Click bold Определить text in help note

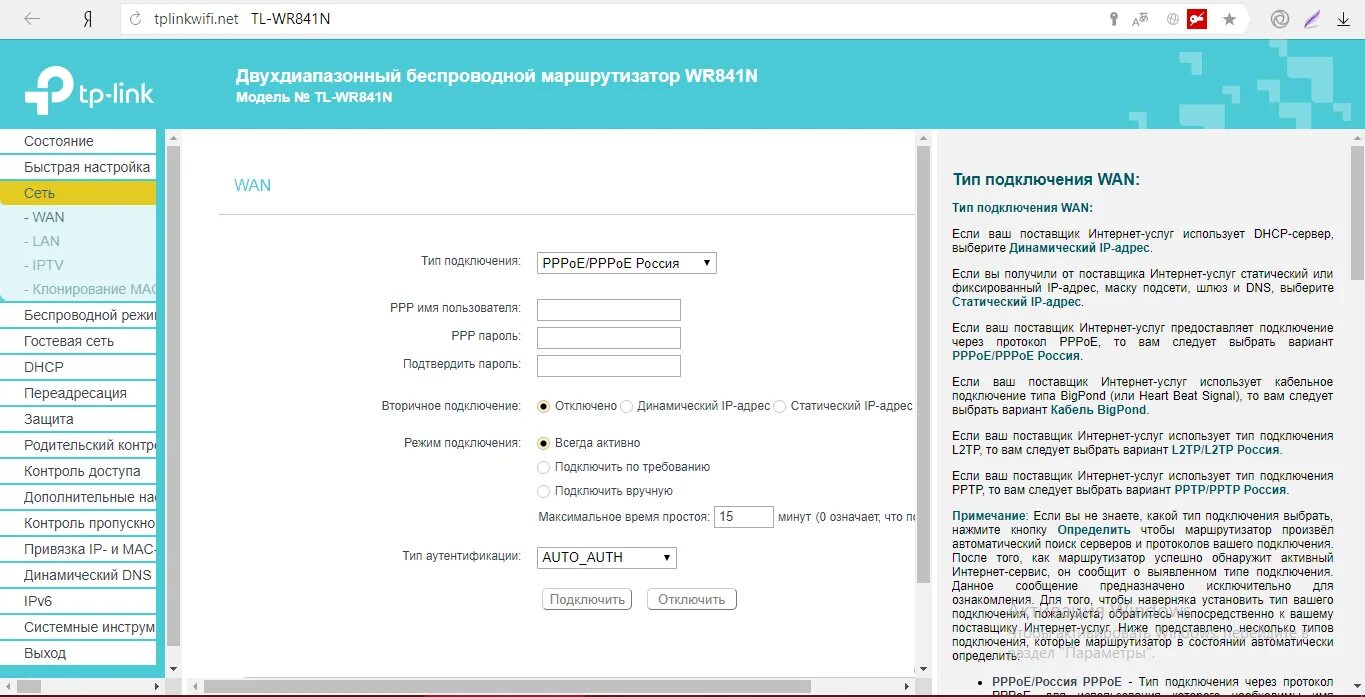[x=1094, y=529]
